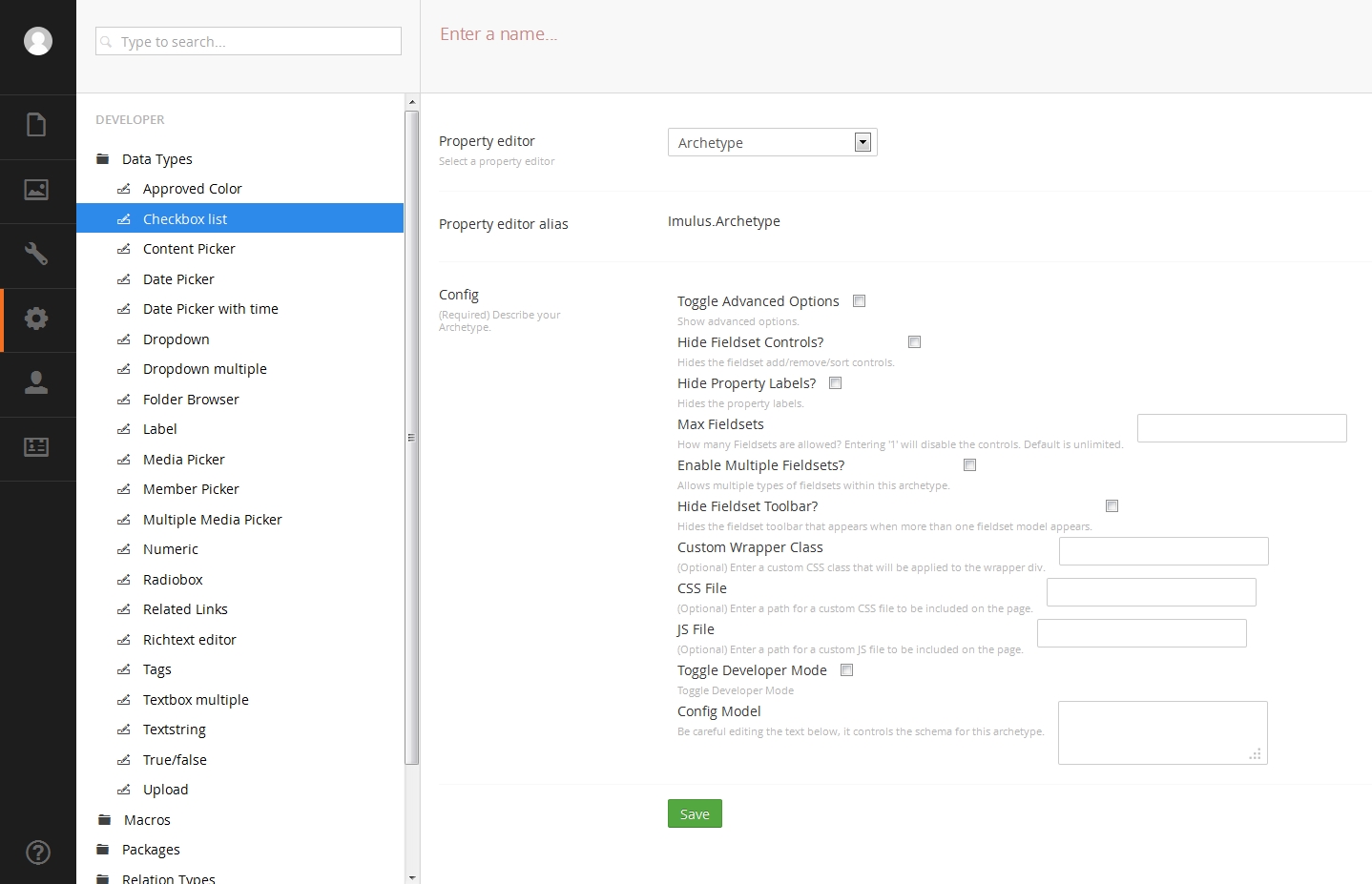Open the Developer gear section icon
1372x884 pixels.
point(36,319)
